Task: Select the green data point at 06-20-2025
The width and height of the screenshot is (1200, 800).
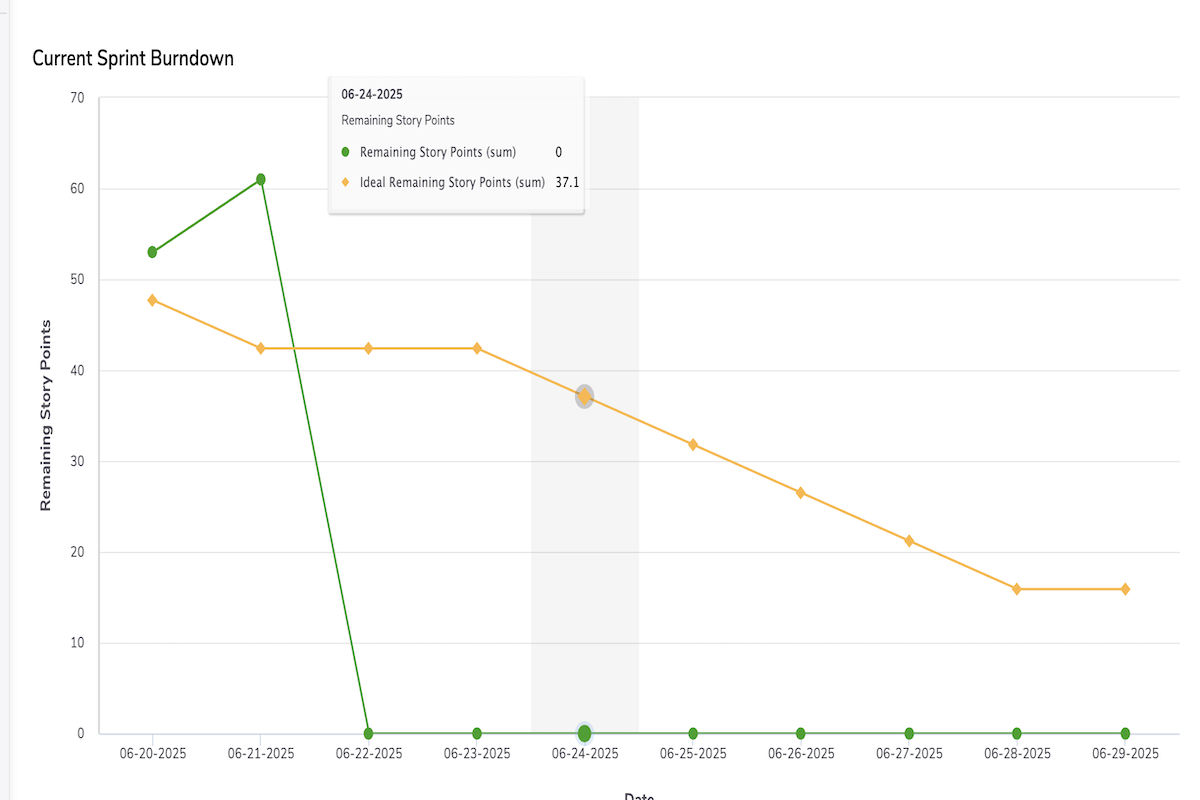Action: (x=152, y=252)
